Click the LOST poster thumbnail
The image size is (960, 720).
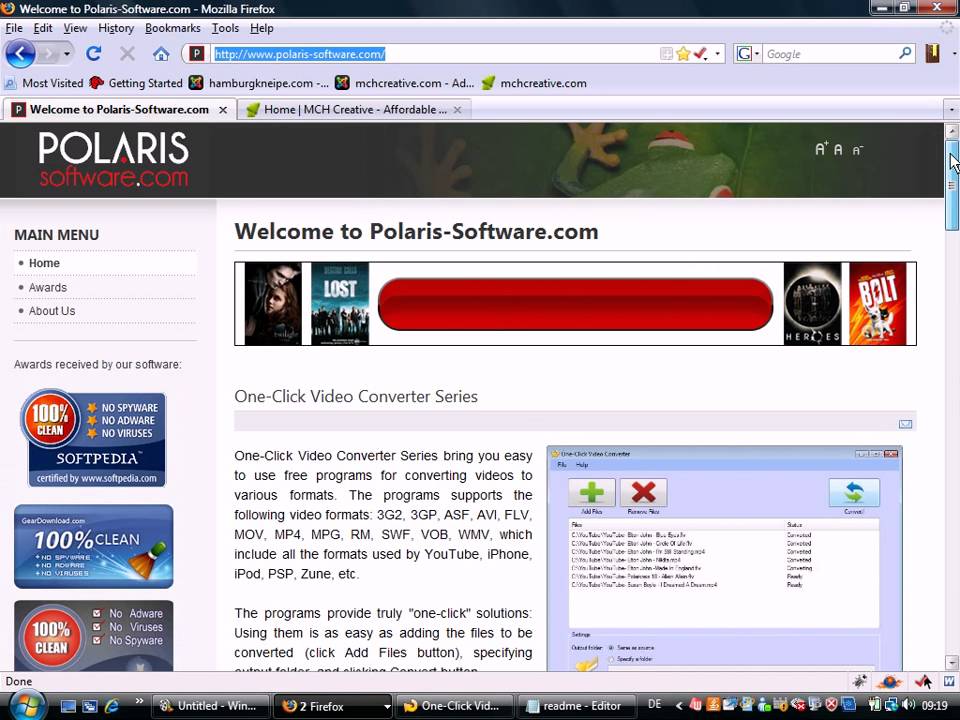[340, 304]
